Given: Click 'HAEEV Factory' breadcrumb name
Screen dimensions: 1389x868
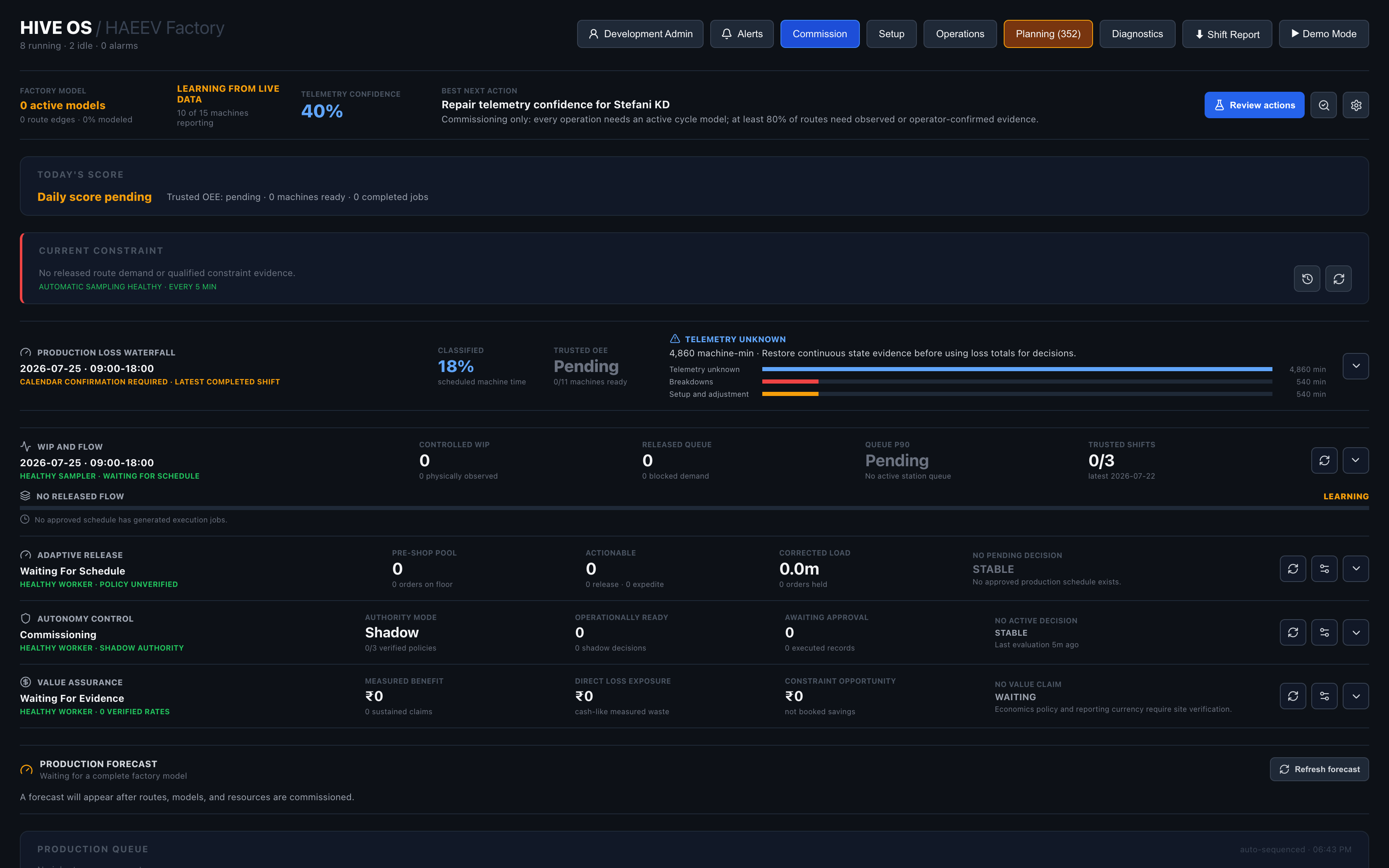Looking at the screenshot, I should (165, 28).
